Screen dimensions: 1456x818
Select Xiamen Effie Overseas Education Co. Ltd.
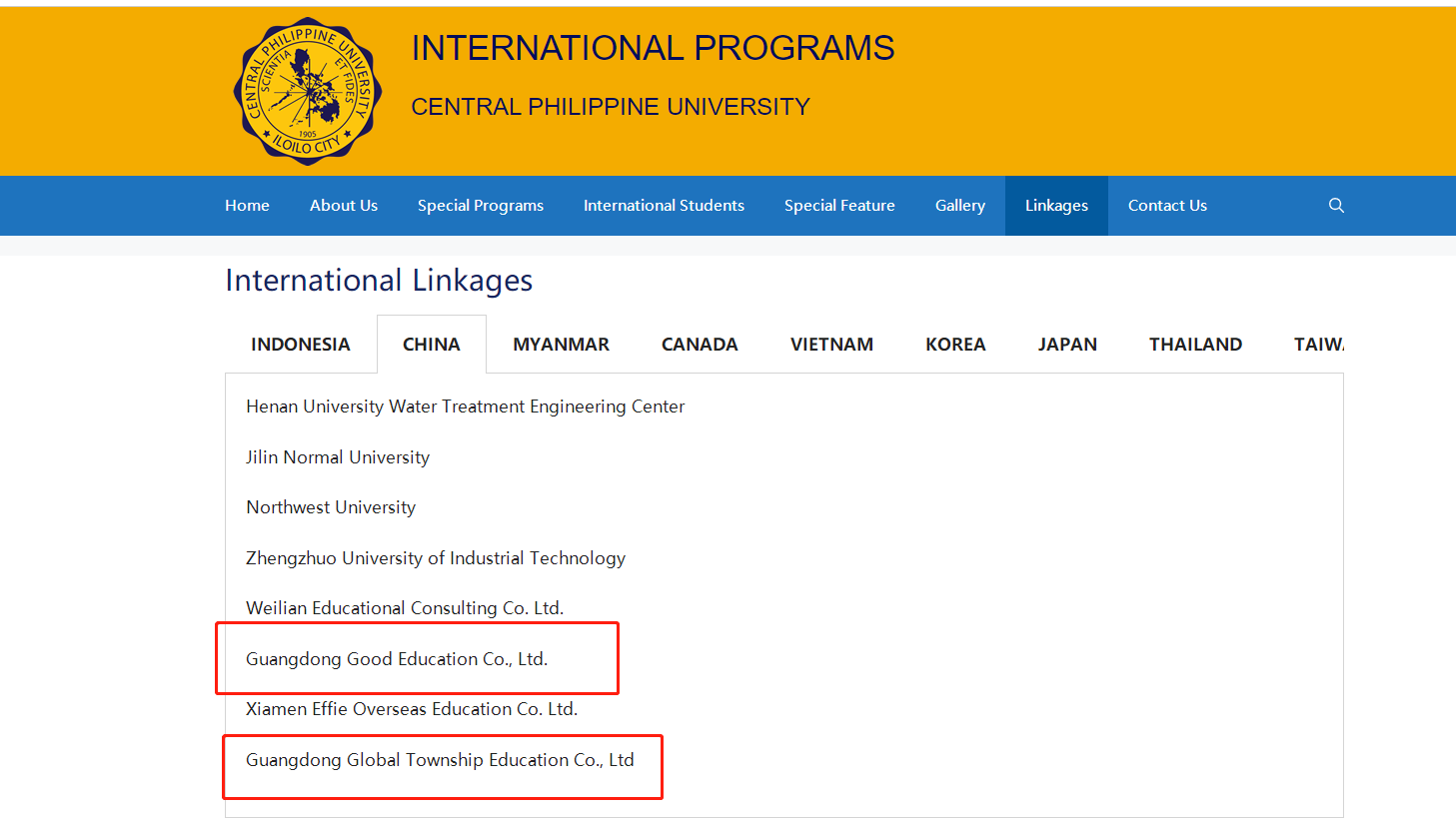pos(412,709)
